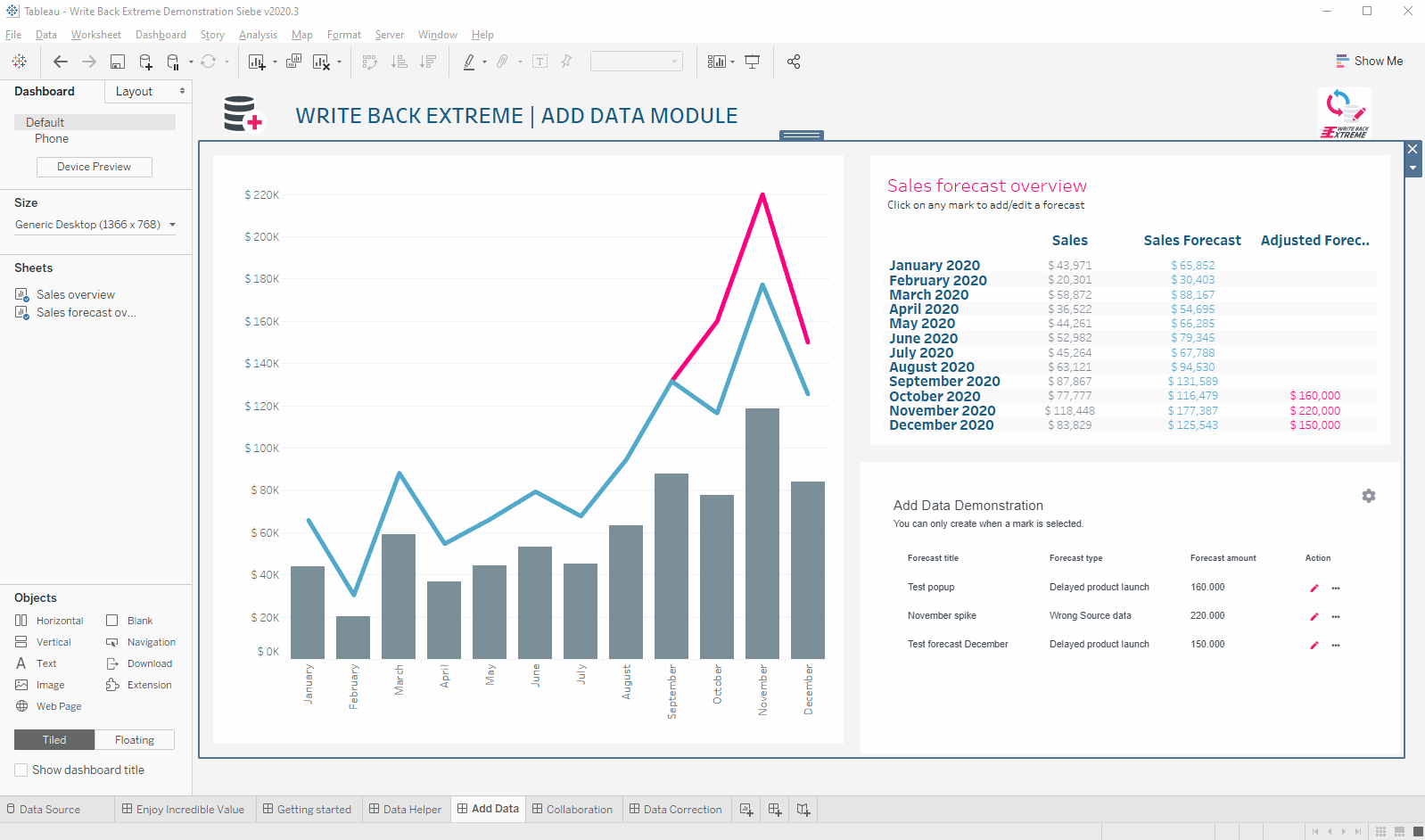The height and width of the screenshot is (840, 1425).
Task: Select Tiled layout mode
Action: click(54, 740)
